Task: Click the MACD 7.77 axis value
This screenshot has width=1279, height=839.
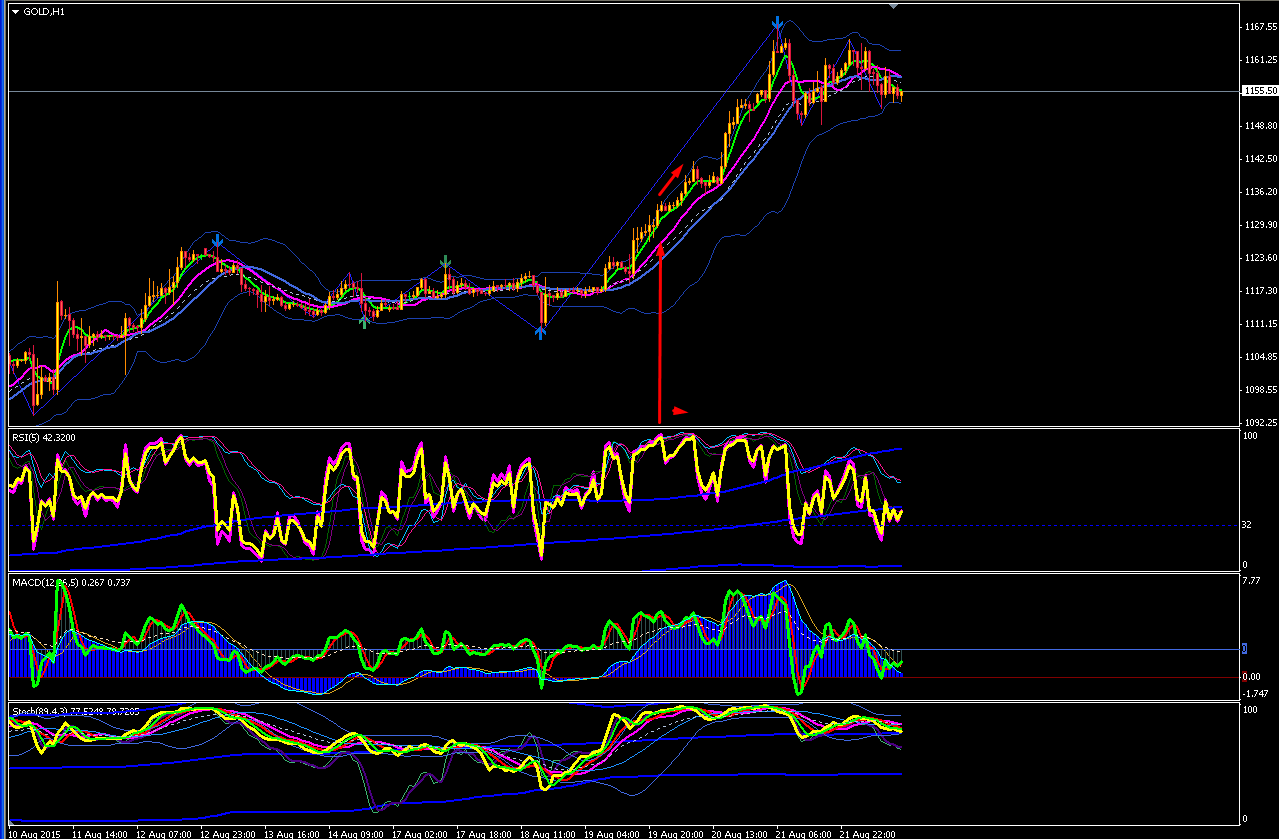Action: (1250, 581)
